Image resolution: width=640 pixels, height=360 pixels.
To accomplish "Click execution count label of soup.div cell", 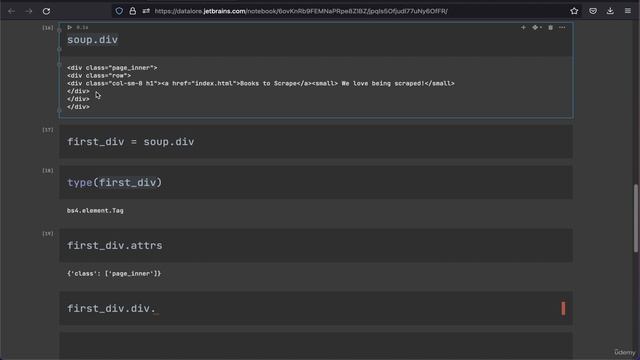I will tap(48, 28).
